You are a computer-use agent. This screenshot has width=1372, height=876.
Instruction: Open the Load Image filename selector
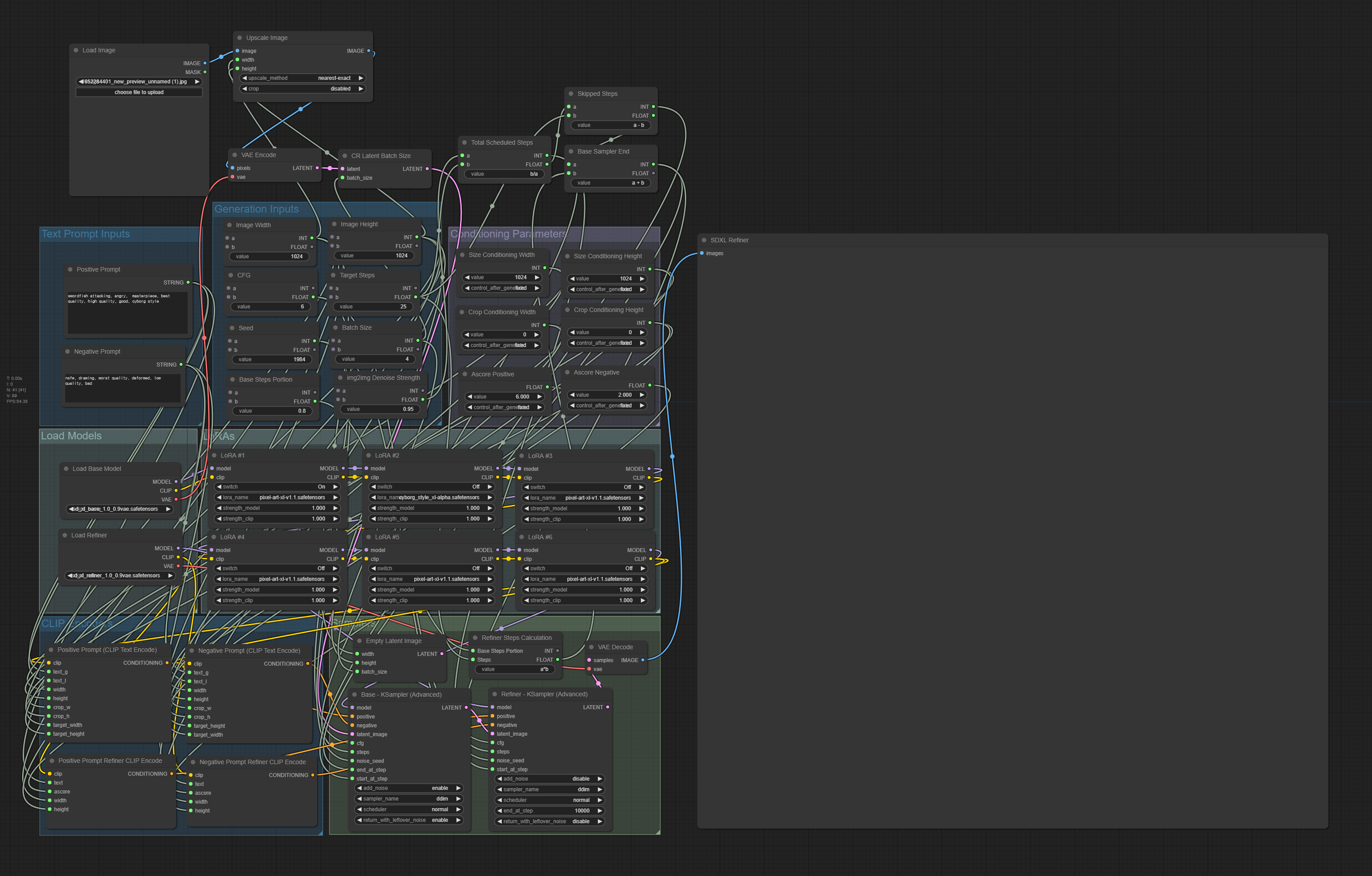(x=139, y=82)
